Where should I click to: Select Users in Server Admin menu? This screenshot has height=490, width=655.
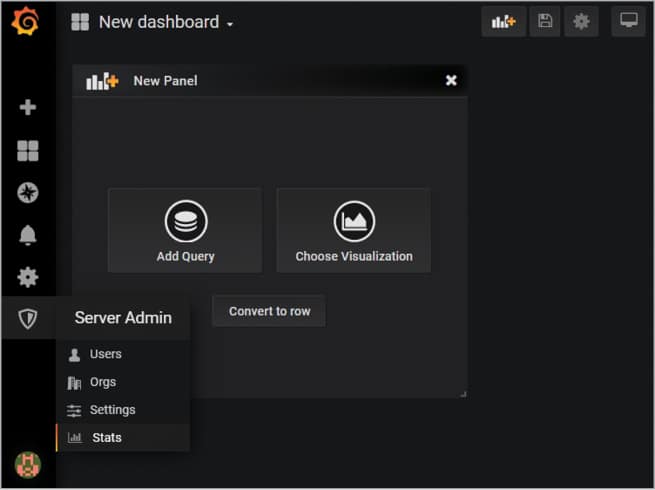[105, 354]
